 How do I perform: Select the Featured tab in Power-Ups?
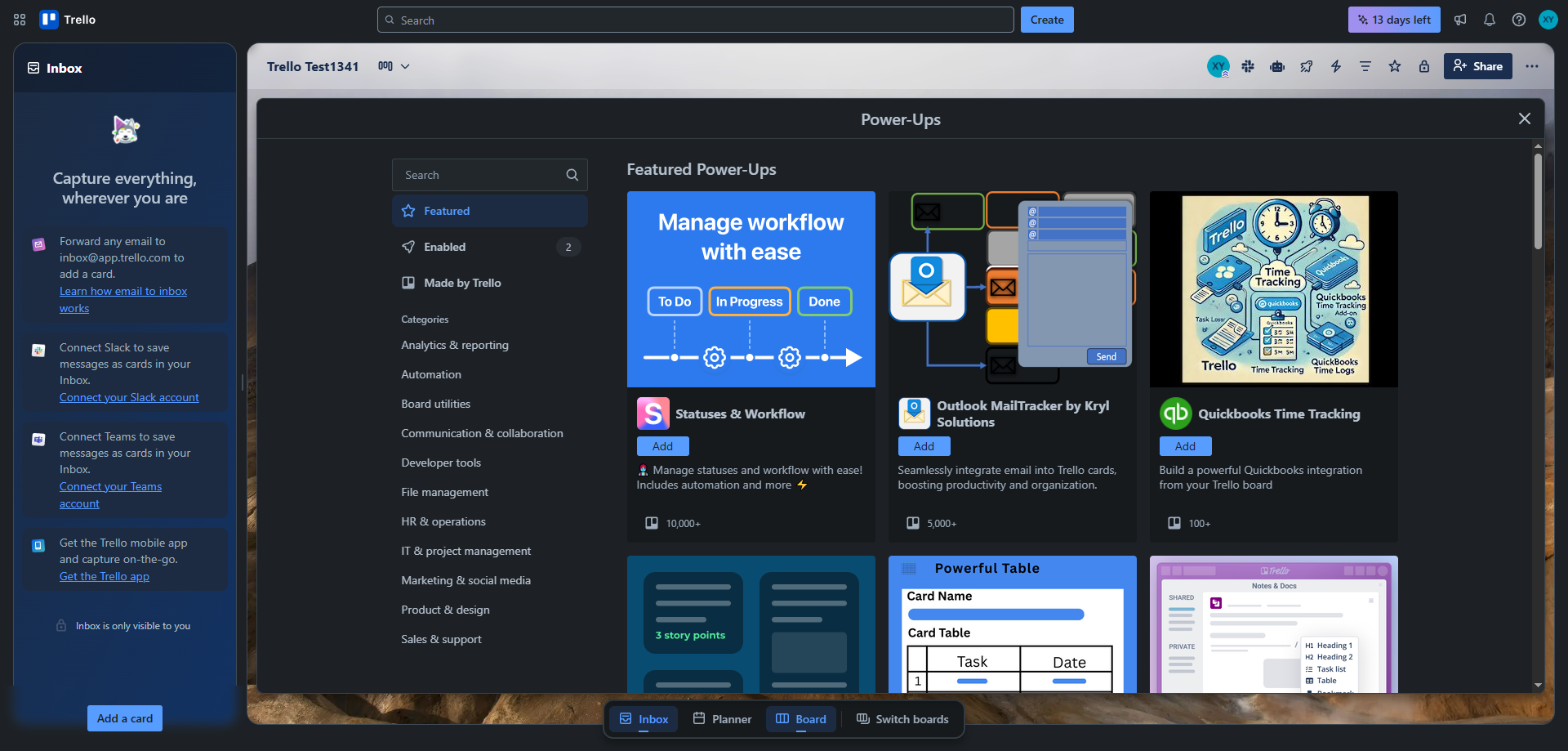pos(490,211)
